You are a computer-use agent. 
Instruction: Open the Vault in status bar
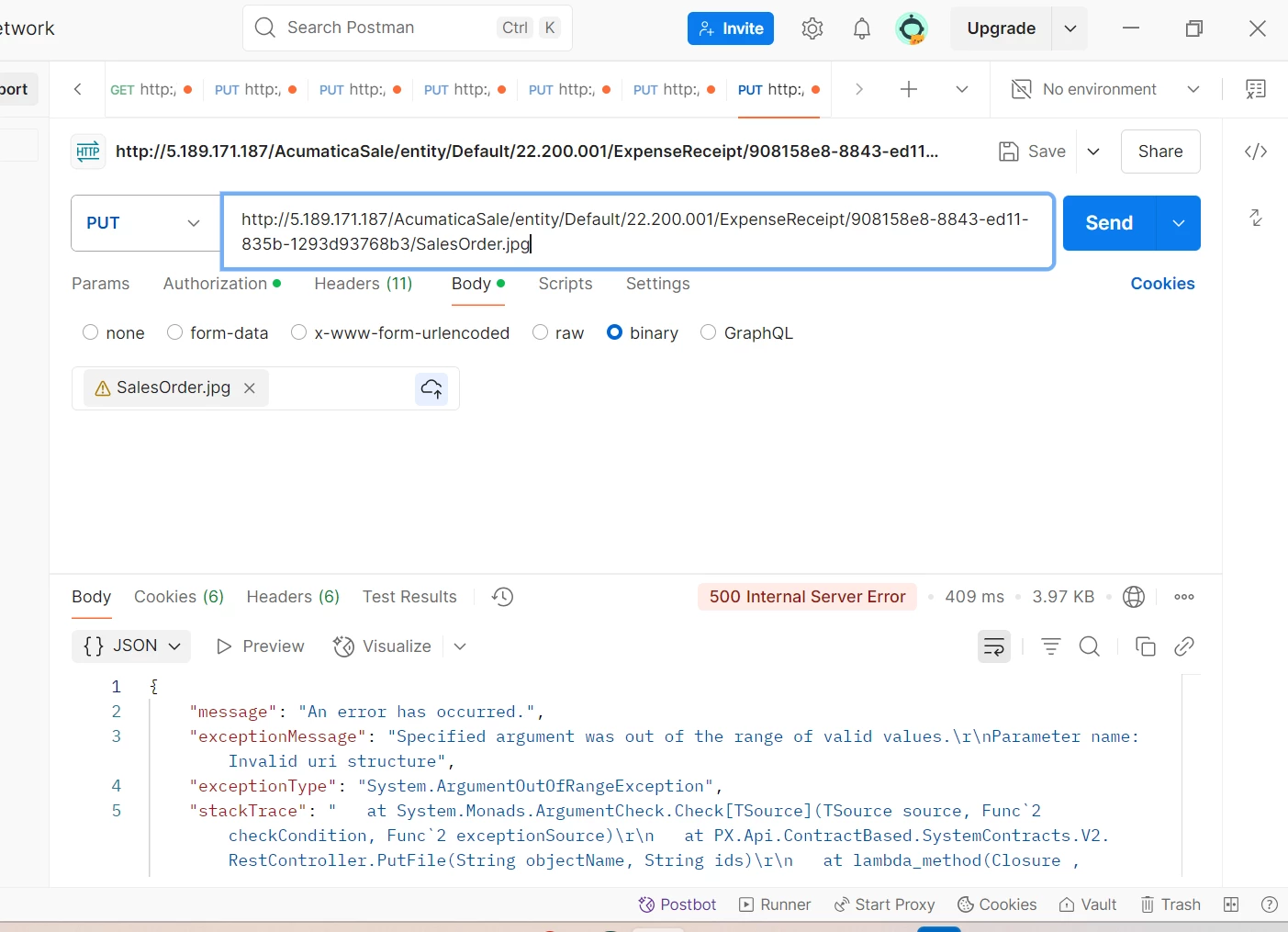pos(1088,904)
